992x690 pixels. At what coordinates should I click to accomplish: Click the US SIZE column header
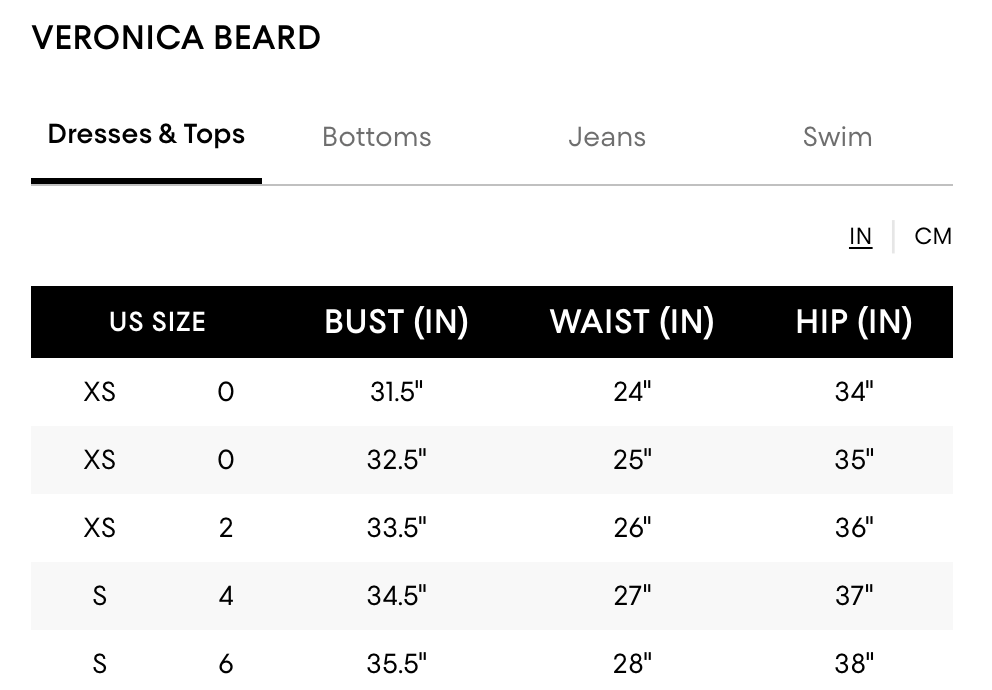(x=158, y=322)
